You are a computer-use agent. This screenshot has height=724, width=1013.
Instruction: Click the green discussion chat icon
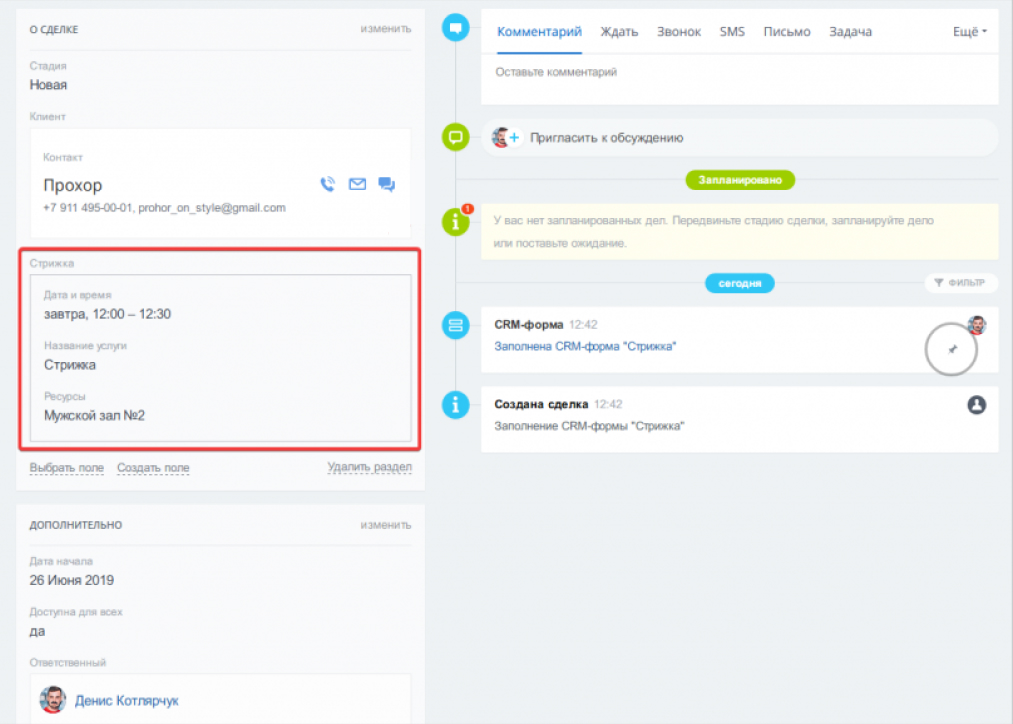click(456, 137)
